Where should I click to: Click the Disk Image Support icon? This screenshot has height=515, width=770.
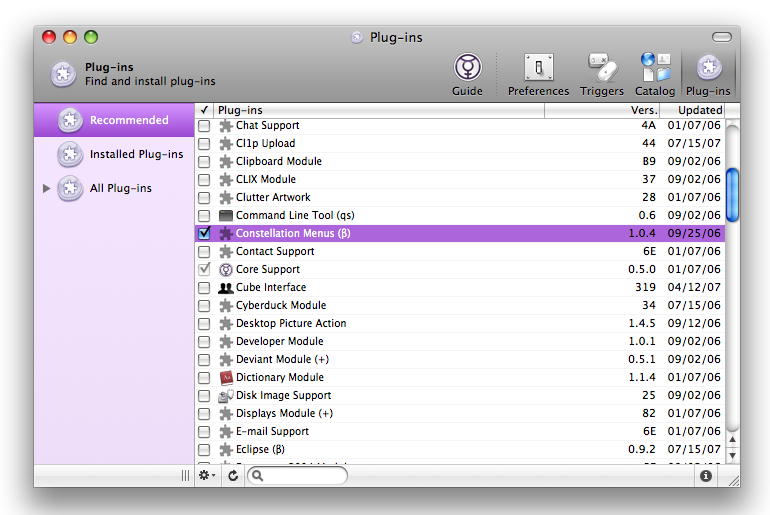click(x=226, y=396)
